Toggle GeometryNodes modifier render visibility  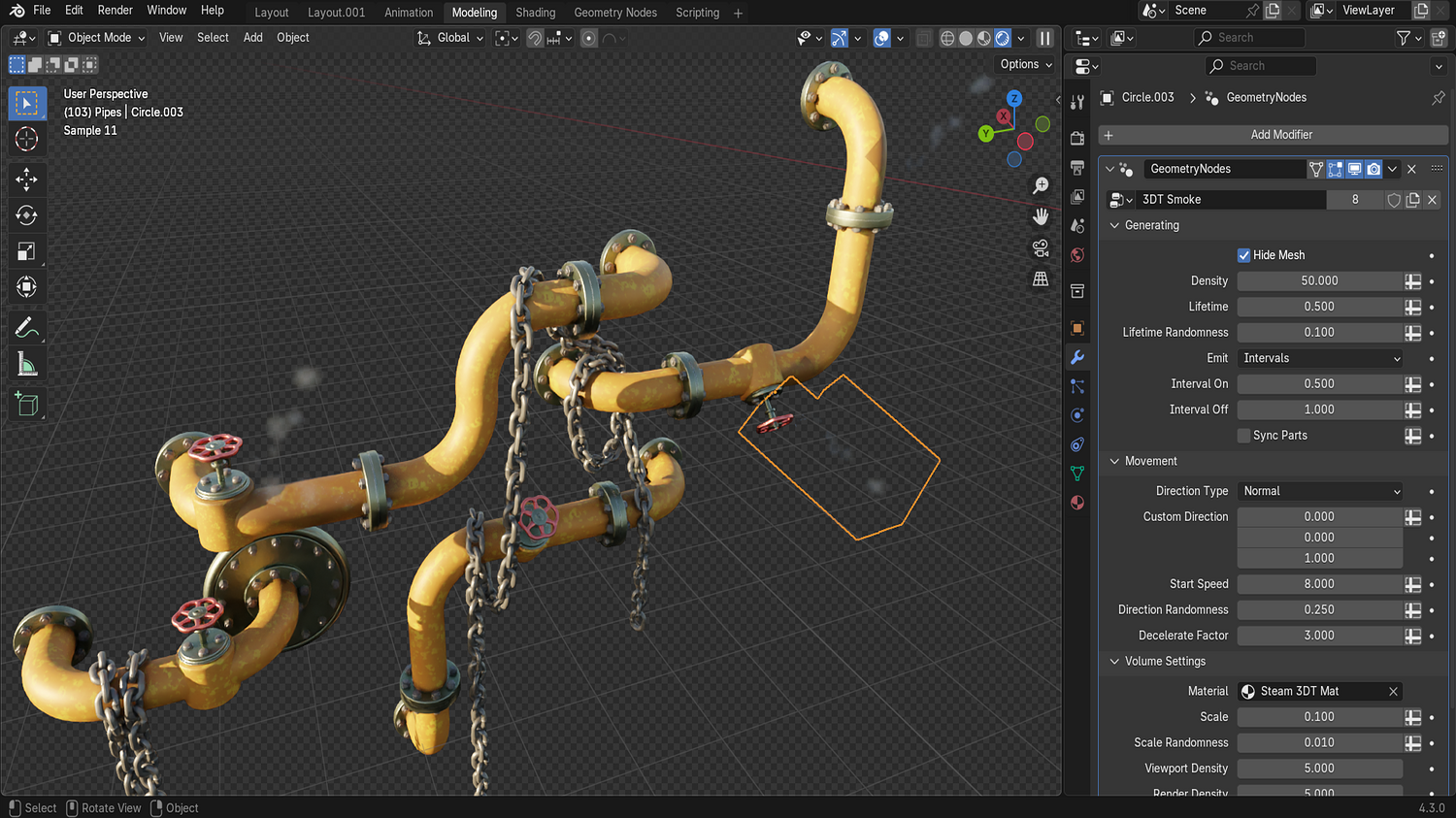point(1373,169)
